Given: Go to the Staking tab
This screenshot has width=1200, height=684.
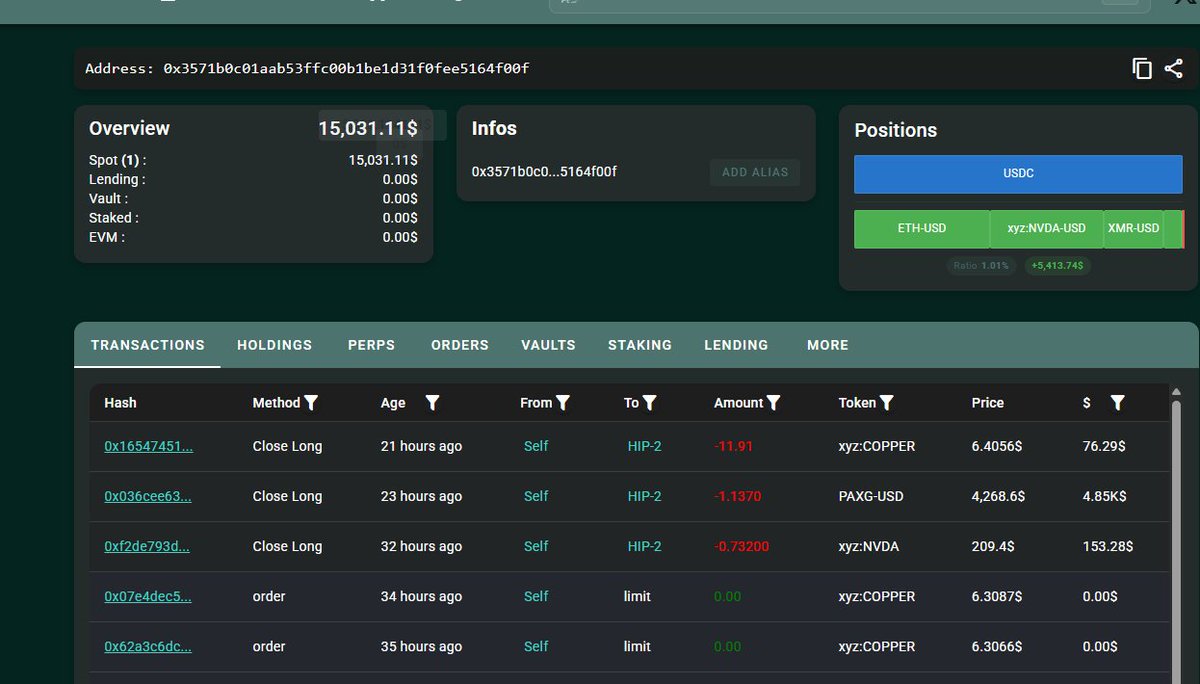Looking at the screenshot, I should [x=640, y=345].
